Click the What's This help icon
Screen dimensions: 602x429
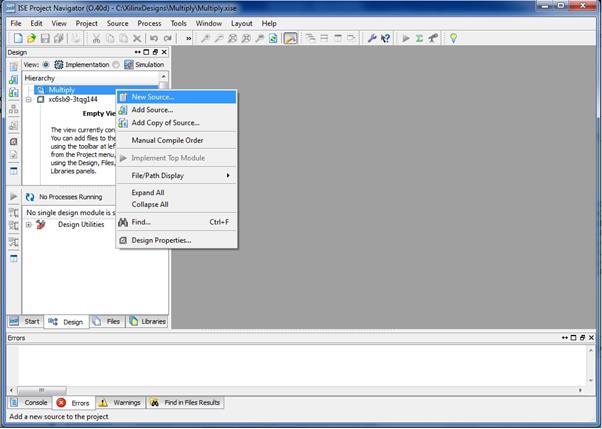point(385,38)
